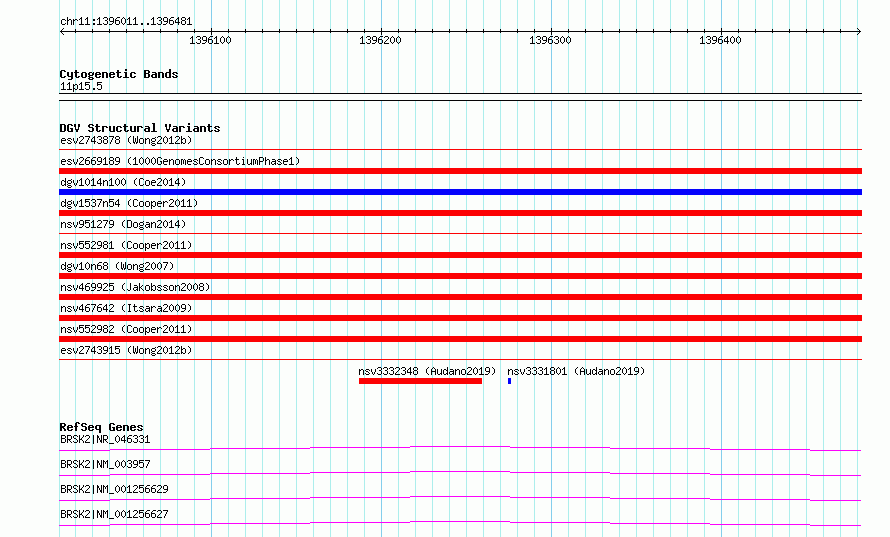Click the small blue nsv3331801 marker
This screenshot has width=890, height=537.
(510, 381)
